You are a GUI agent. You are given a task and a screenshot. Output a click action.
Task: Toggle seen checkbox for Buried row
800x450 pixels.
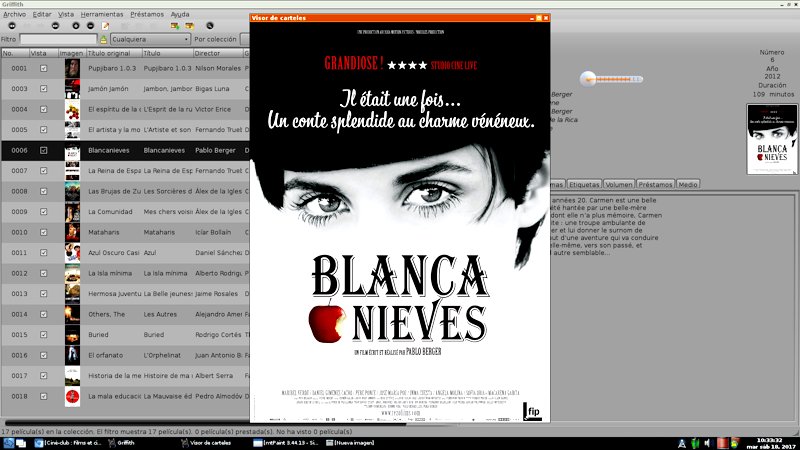[43, 335]
